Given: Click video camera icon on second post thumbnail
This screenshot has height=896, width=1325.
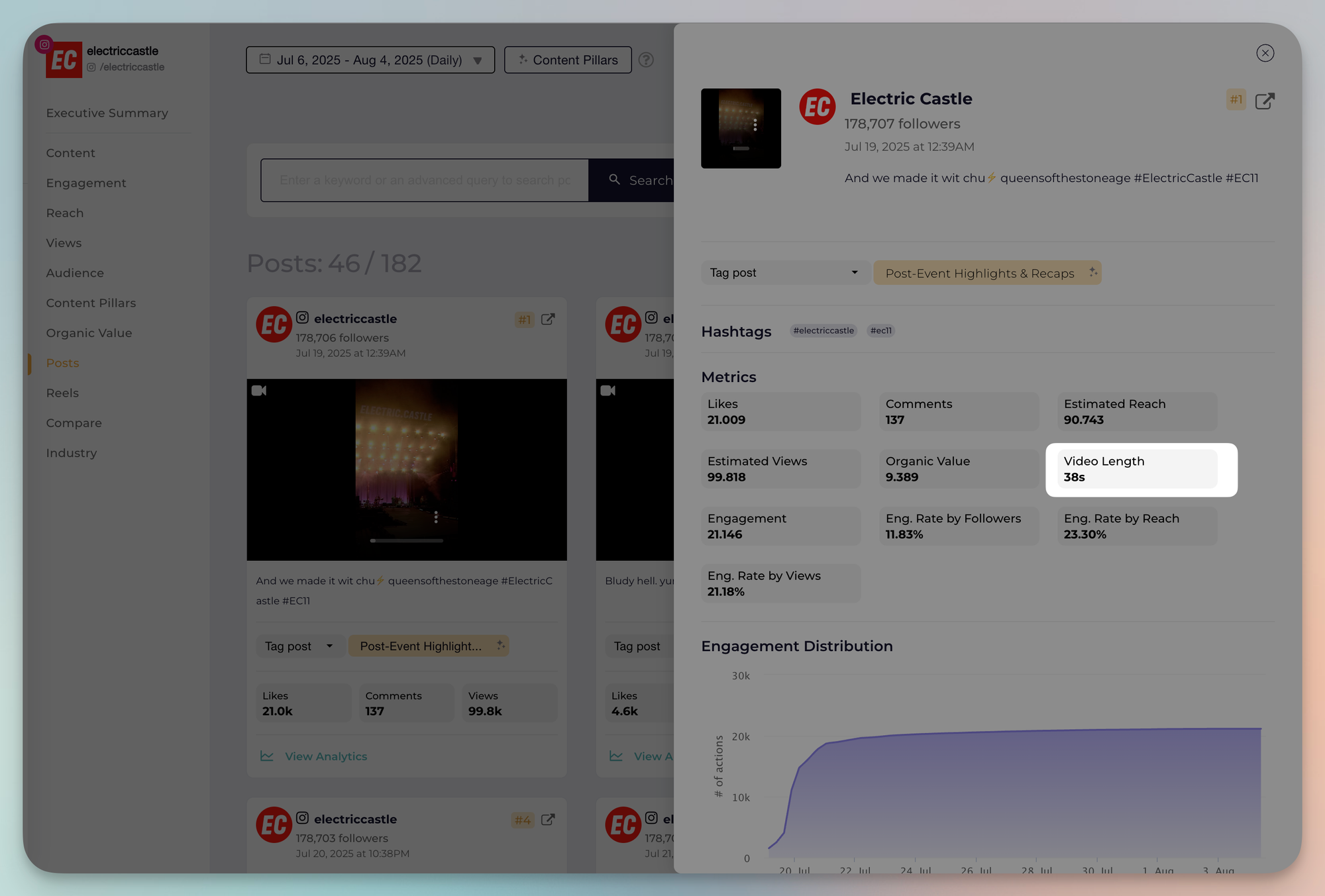Looking at the screenshot, I should click(x=608, y=391).
